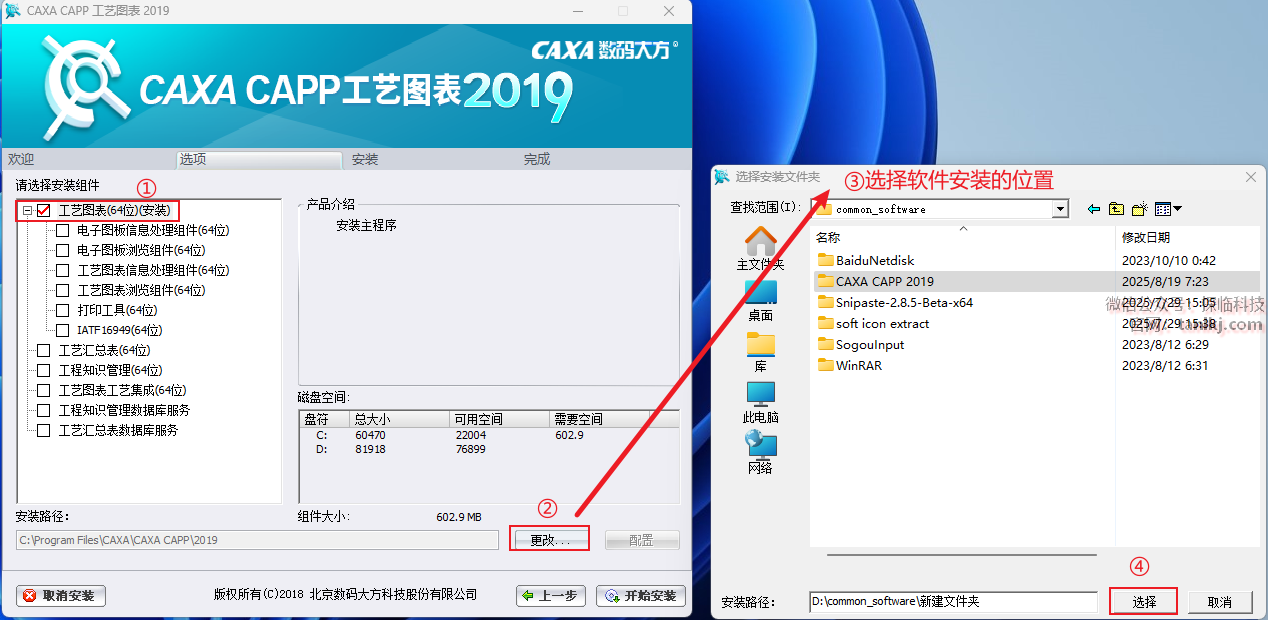The width and height of the screenshot is (1268, 620).
Task: Click the 2023/10/10 0:42 date cell
Action: click(1169, 260)
